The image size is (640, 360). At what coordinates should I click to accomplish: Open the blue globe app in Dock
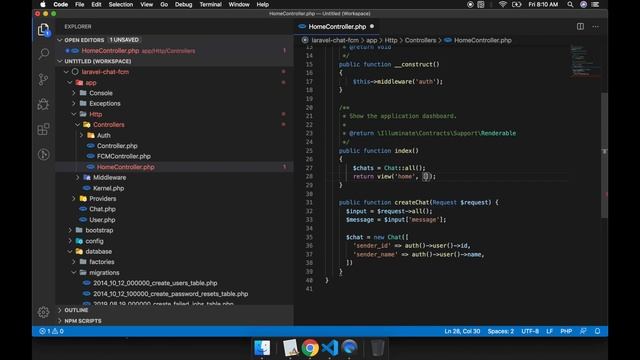tap(349, 348)
